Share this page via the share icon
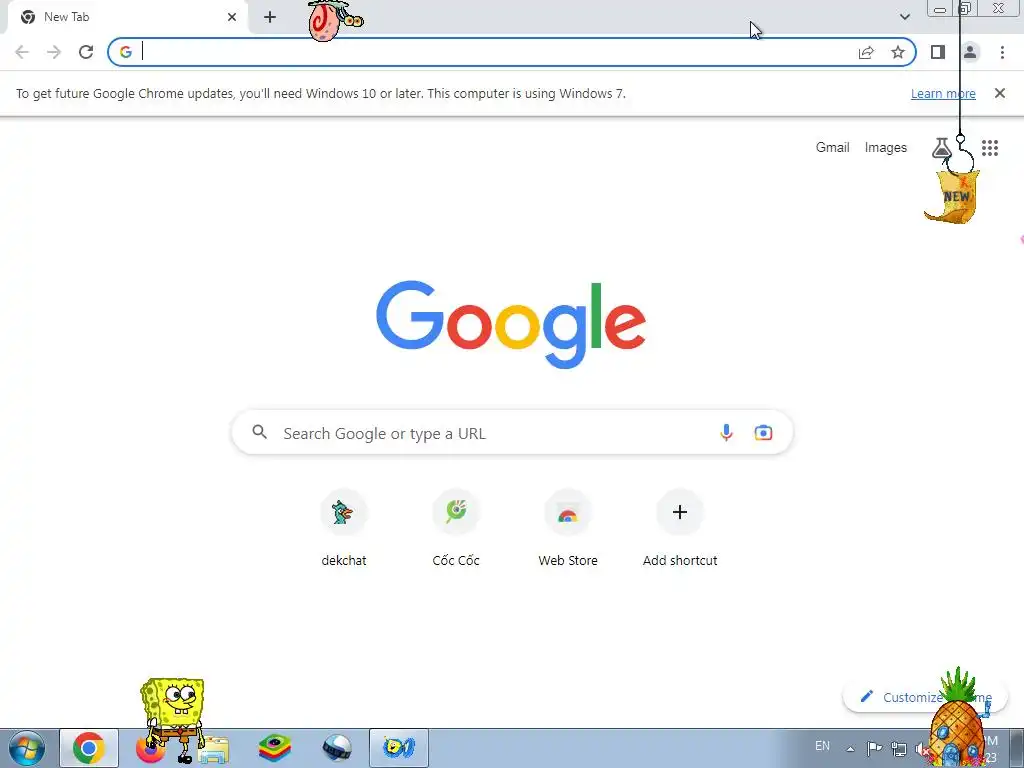This screenshot has width=1024, height=768. click(x=866, y=52)
